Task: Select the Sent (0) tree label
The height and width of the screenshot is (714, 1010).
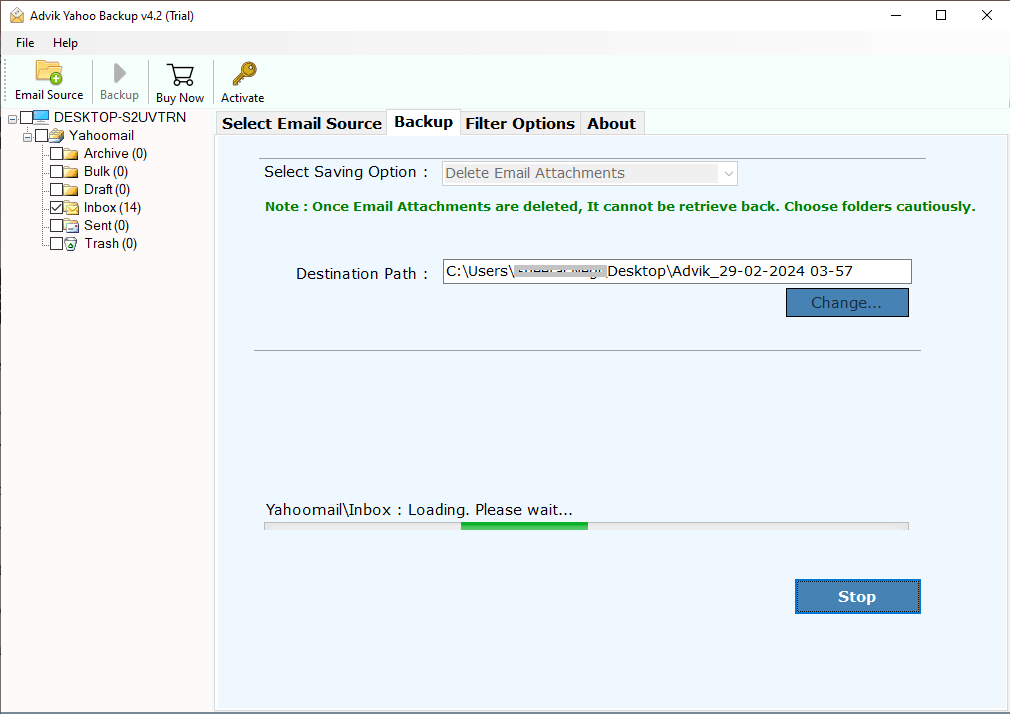Action: [x=106, y=226]
